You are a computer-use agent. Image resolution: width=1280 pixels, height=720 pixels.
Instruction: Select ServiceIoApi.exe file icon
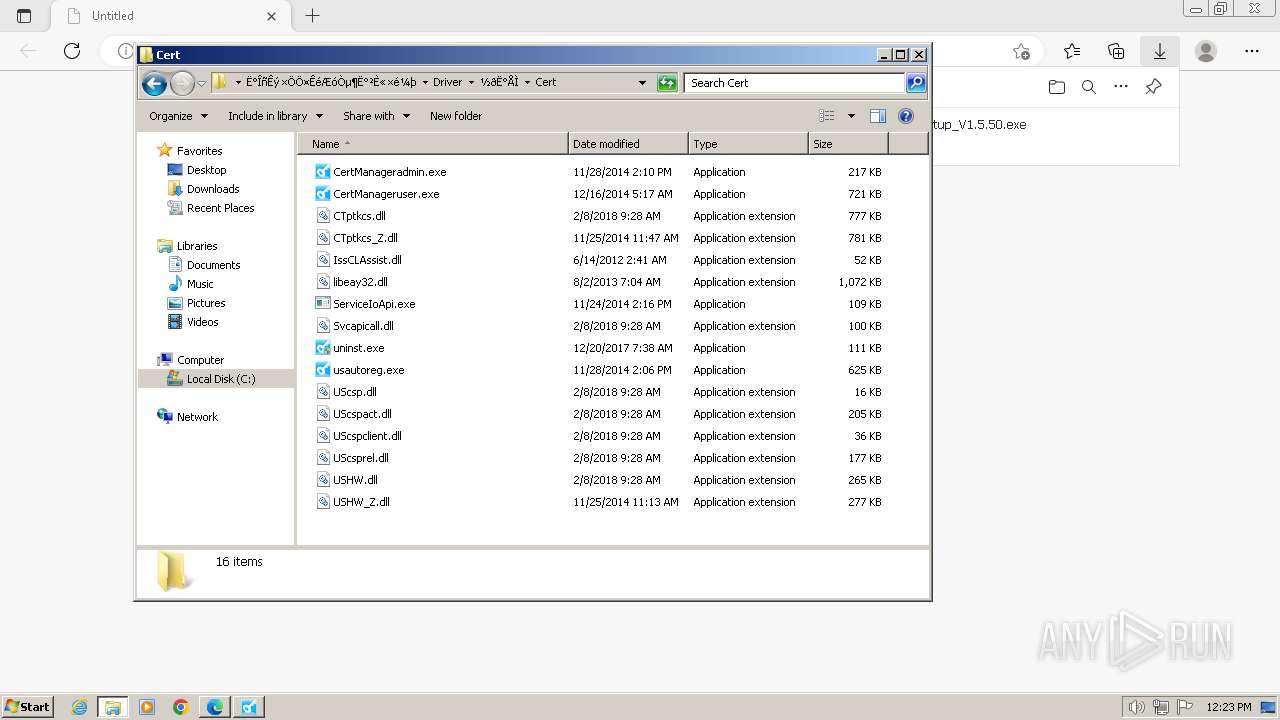pos(322,304)
